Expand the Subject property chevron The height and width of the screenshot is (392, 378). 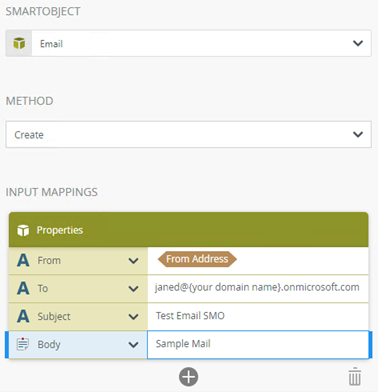point(133,317)
